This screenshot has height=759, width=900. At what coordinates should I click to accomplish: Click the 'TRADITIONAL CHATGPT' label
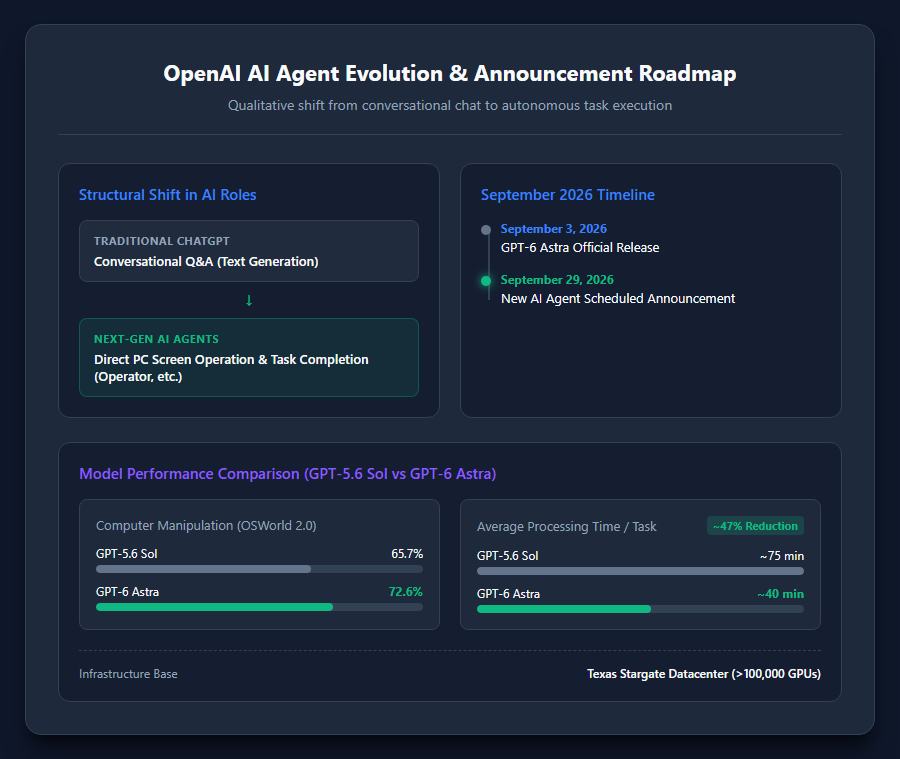tap(162, 241)
